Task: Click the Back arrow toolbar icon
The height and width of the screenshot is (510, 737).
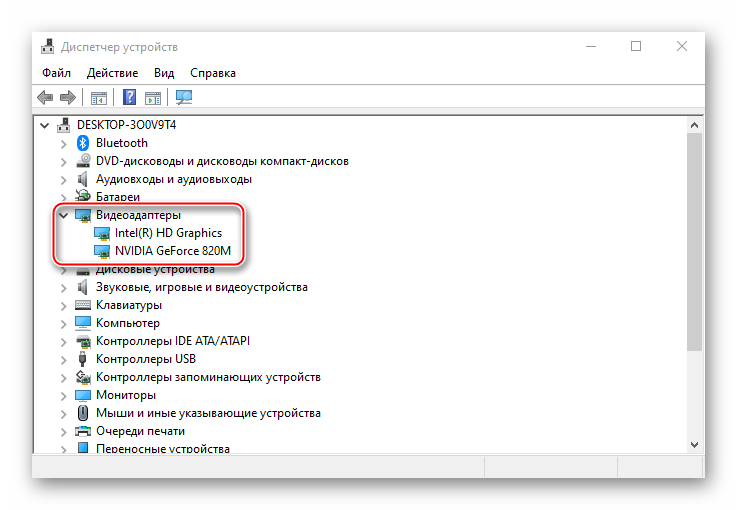Action: click(46, 98)
